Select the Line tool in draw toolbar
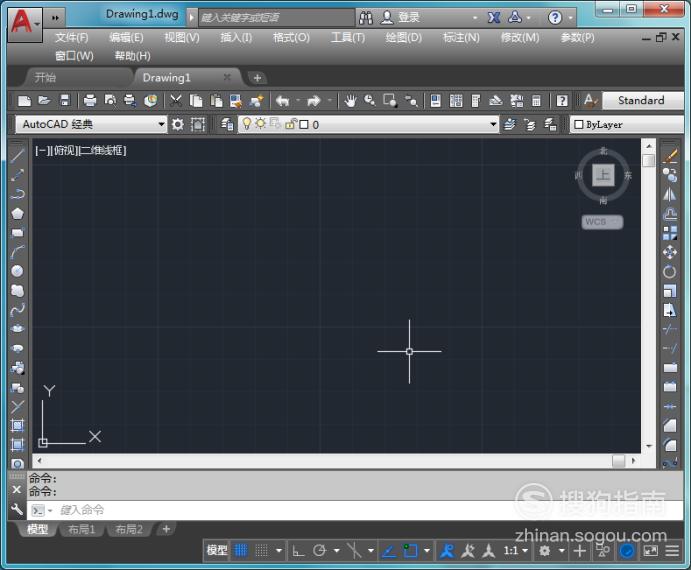The width and height of the screenshot is (691, 570). (x=17, y=155)
